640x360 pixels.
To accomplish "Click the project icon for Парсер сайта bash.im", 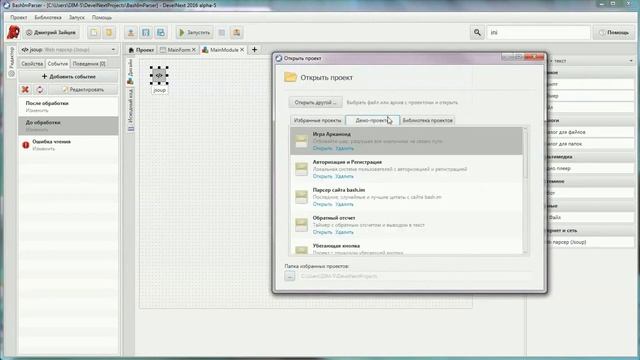I will [x=301, y=197].
